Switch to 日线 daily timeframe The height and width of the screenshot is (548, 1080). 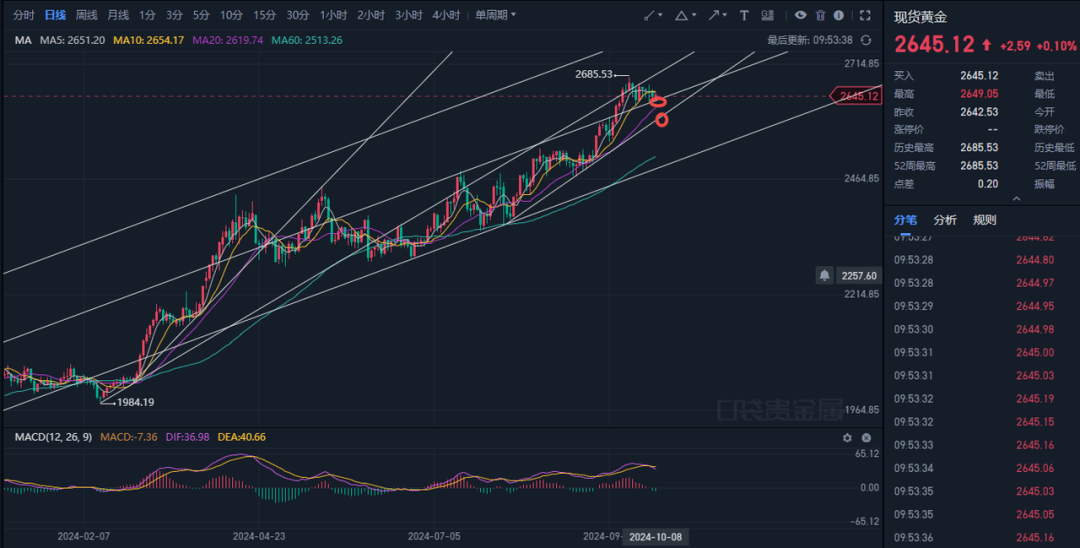[x=55, y=15]
